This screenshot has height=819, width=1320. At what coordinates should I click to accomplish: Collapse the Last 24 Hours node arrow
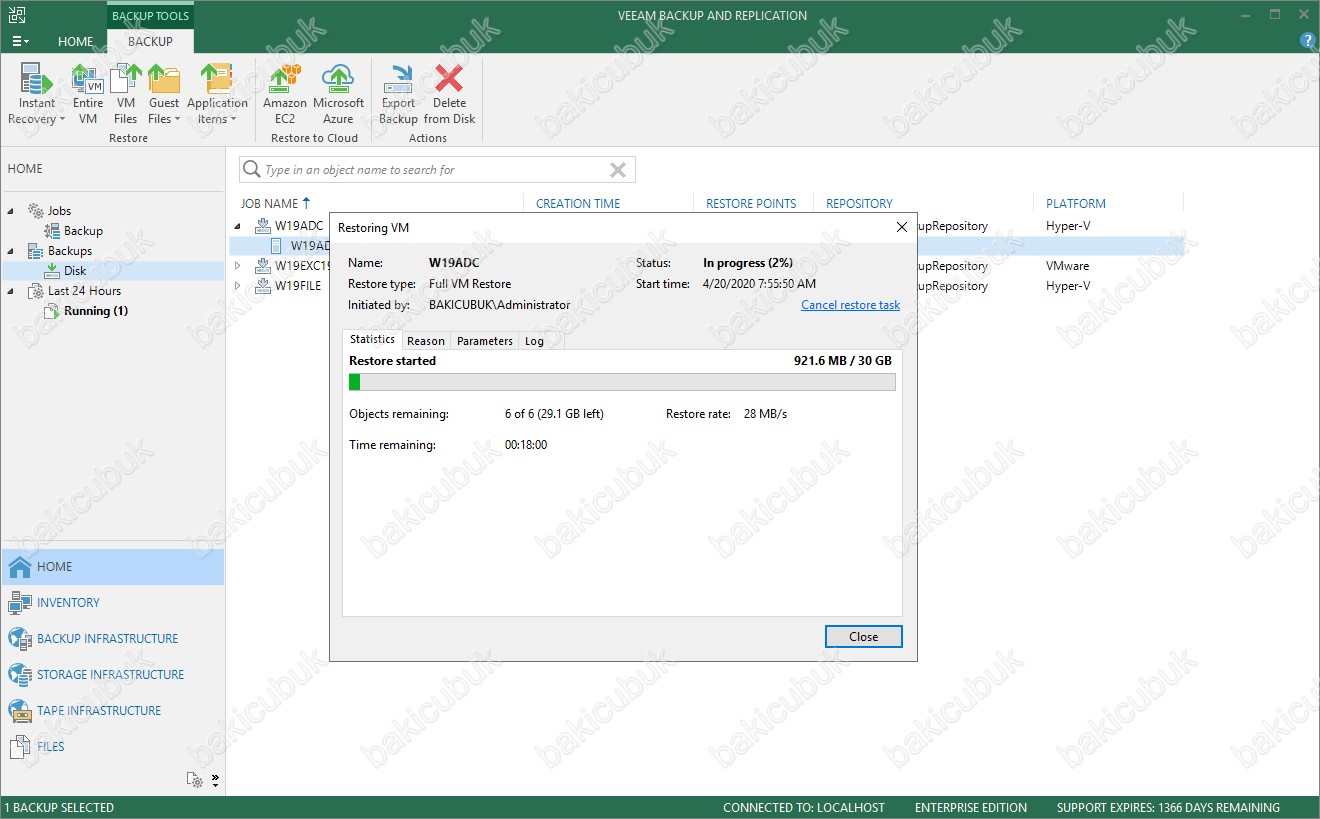[12, 291]
